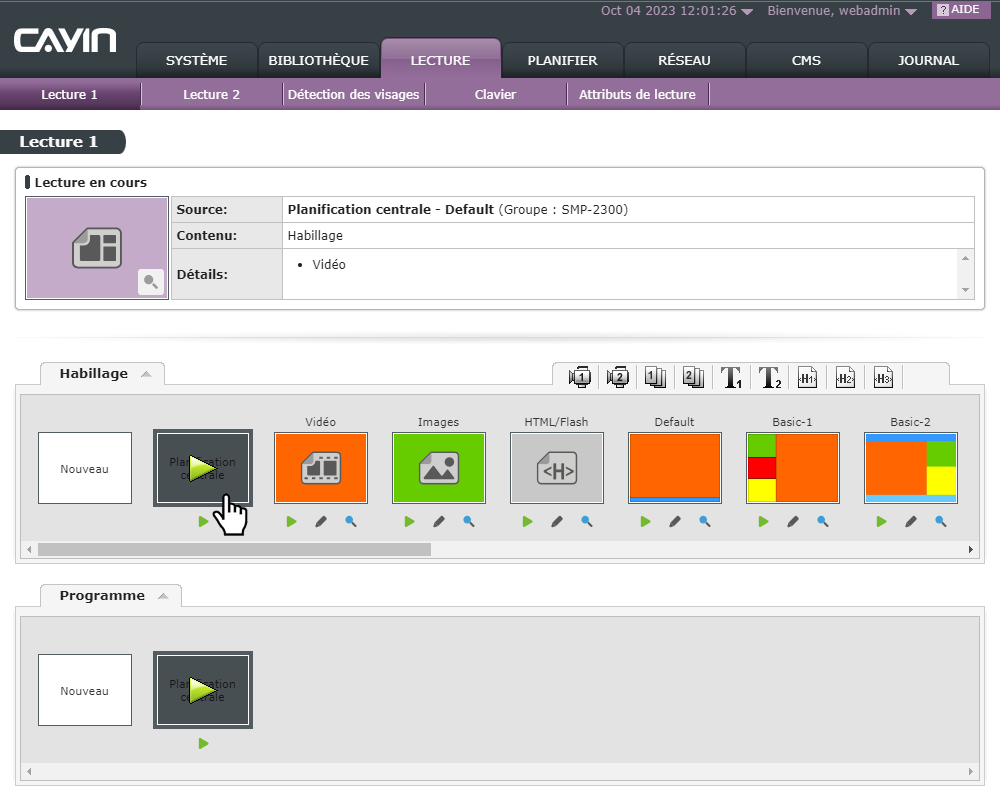This screenshot has width=1000, height=799.
Task: Edit the Basic-1 skin
Action: coord(793,522)
